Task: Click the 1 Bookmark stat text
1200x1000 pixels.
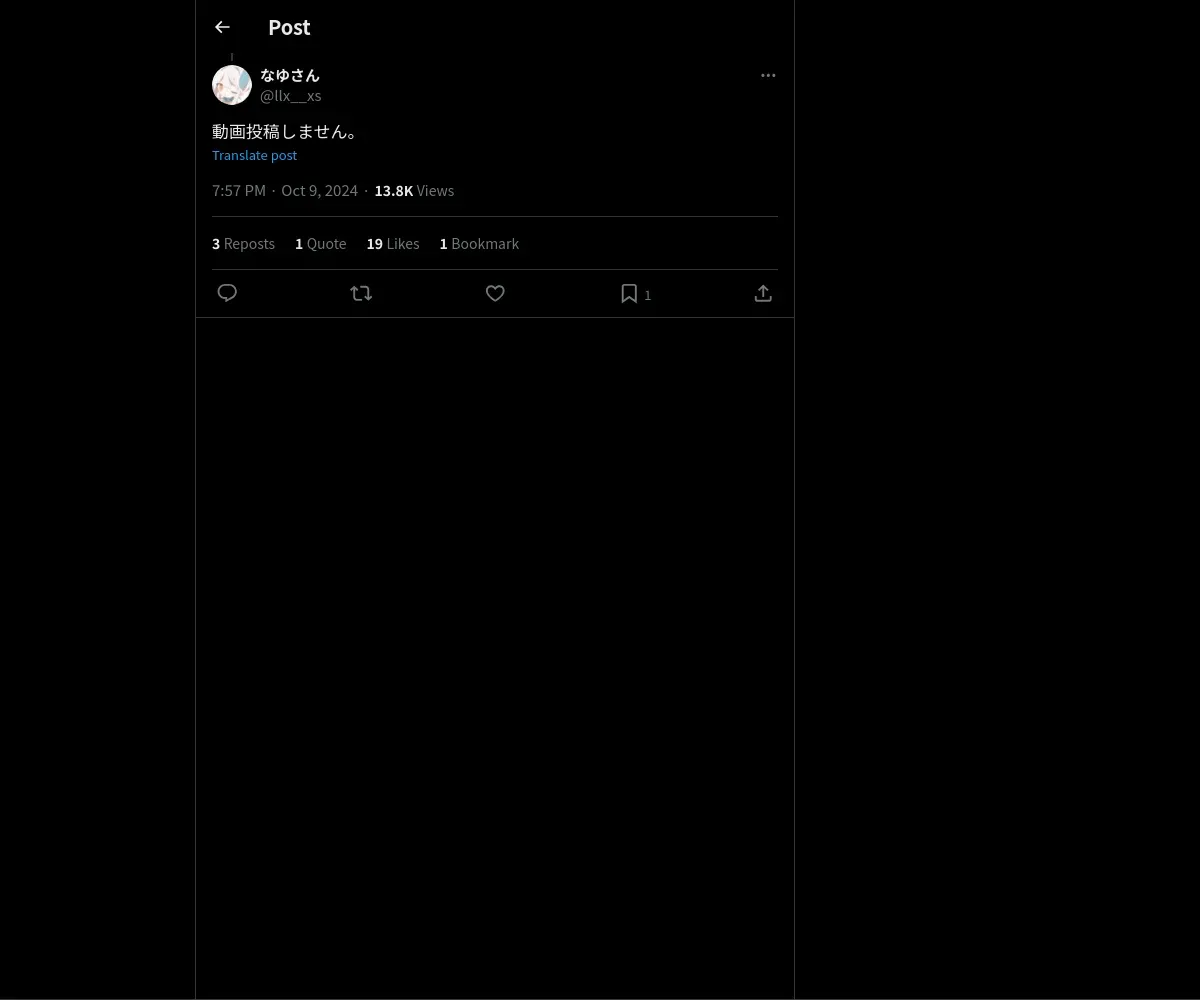Action: 479,243
